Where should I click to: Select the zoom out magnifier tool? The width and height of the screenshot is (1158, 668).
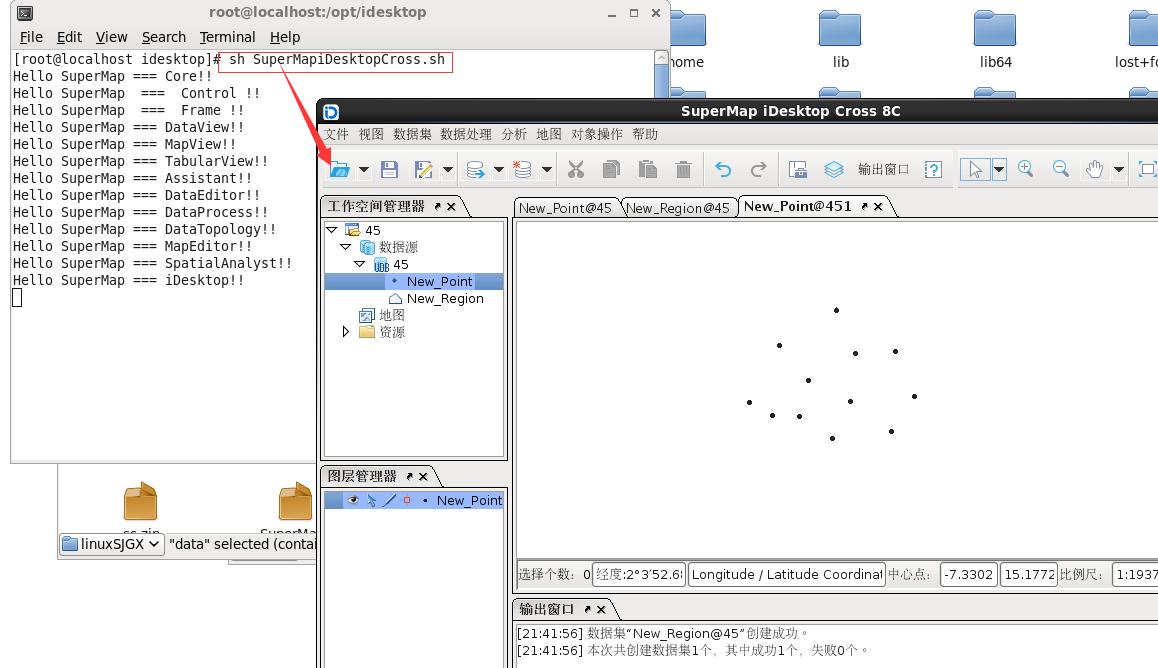click(1061, 168)
